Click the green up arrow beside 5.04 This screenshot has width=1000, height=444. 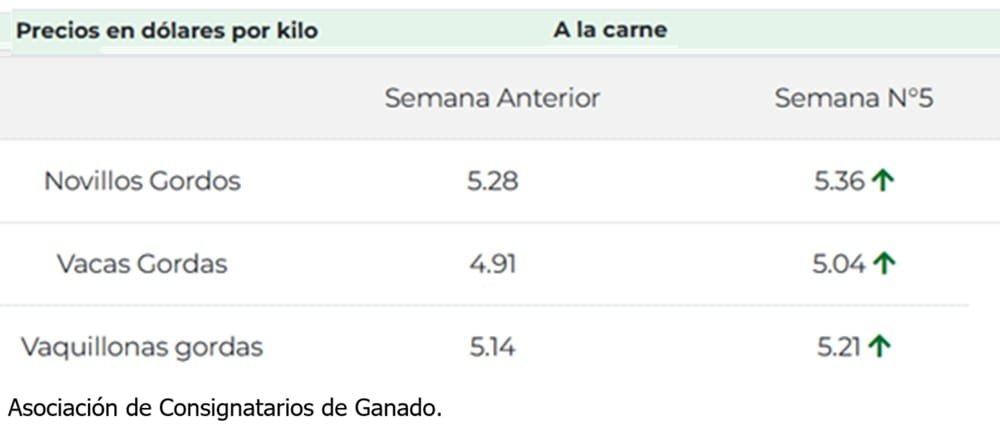coord(883,263)
